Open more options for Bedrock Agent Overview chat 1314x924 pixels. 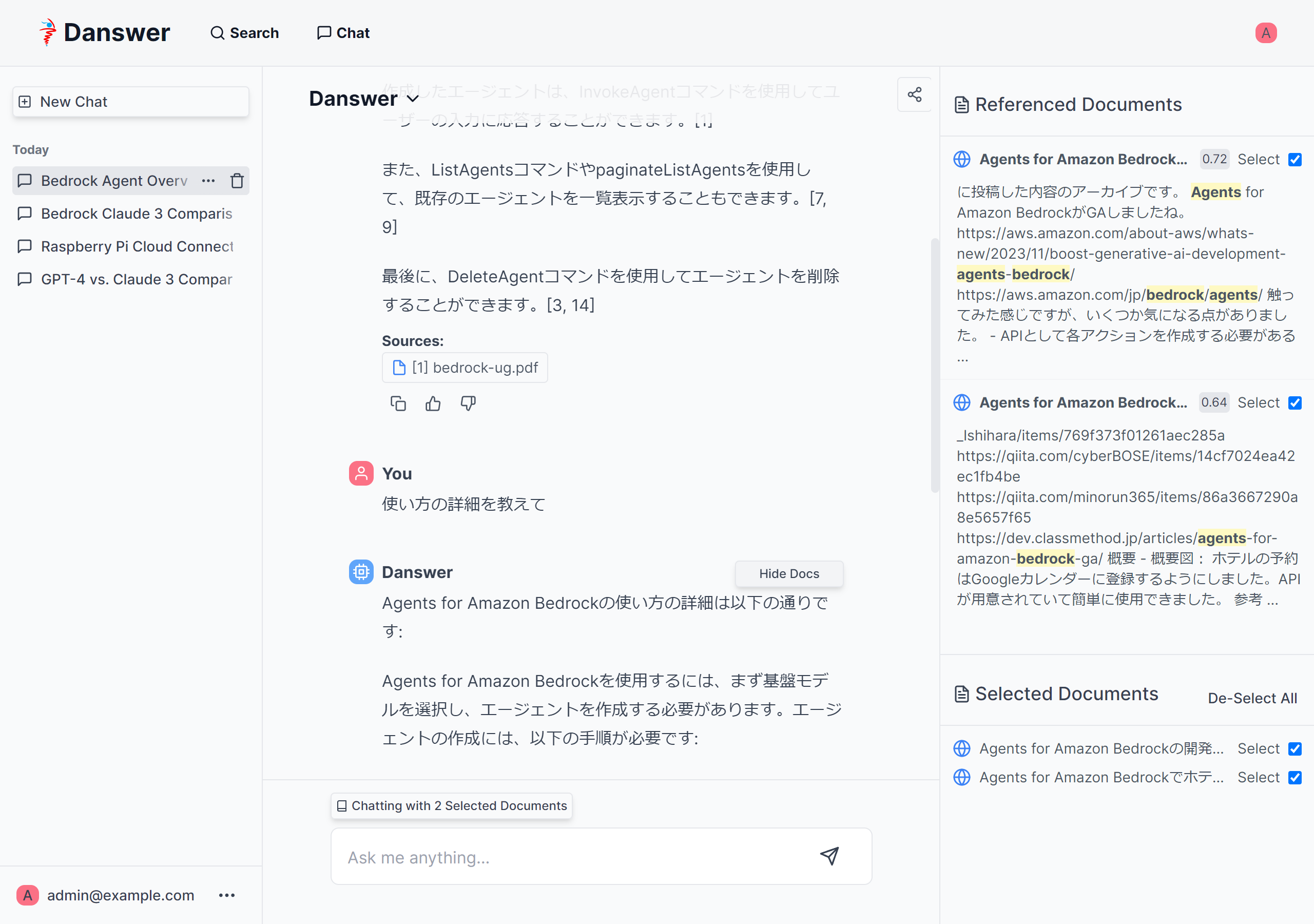[x=208, y=181]
